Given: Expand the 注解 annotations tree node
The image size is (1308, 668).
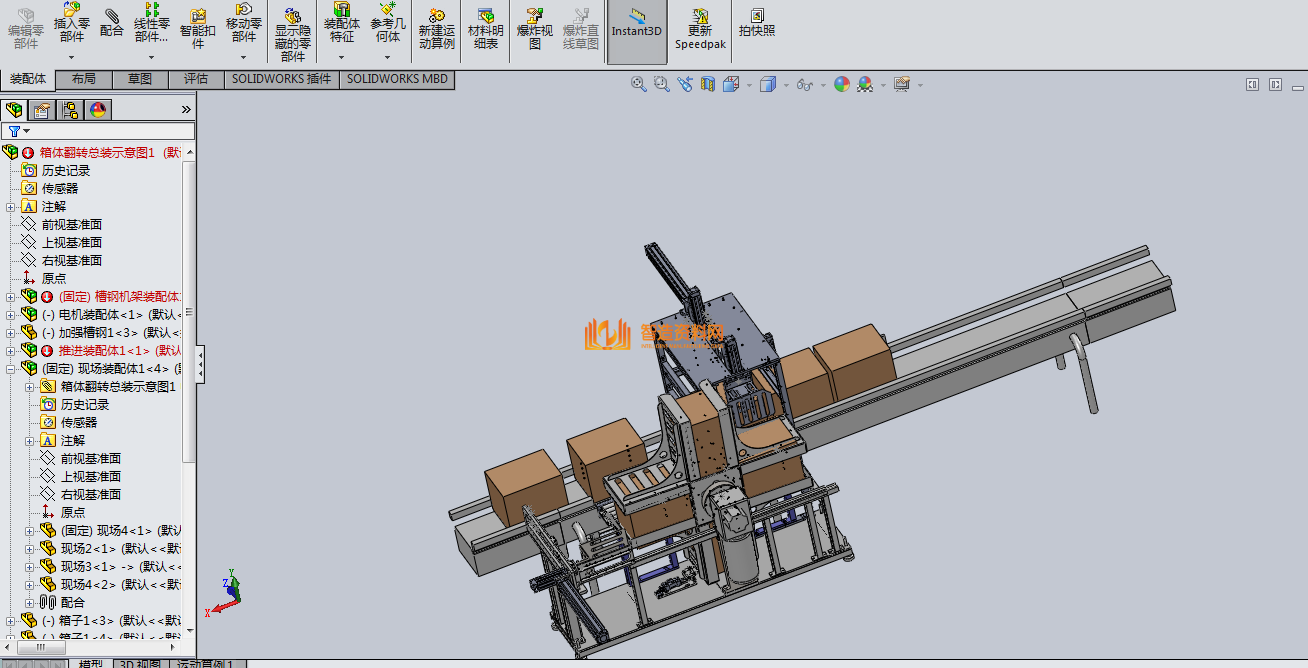Looking at the screenshot, I should coord(11,207).
